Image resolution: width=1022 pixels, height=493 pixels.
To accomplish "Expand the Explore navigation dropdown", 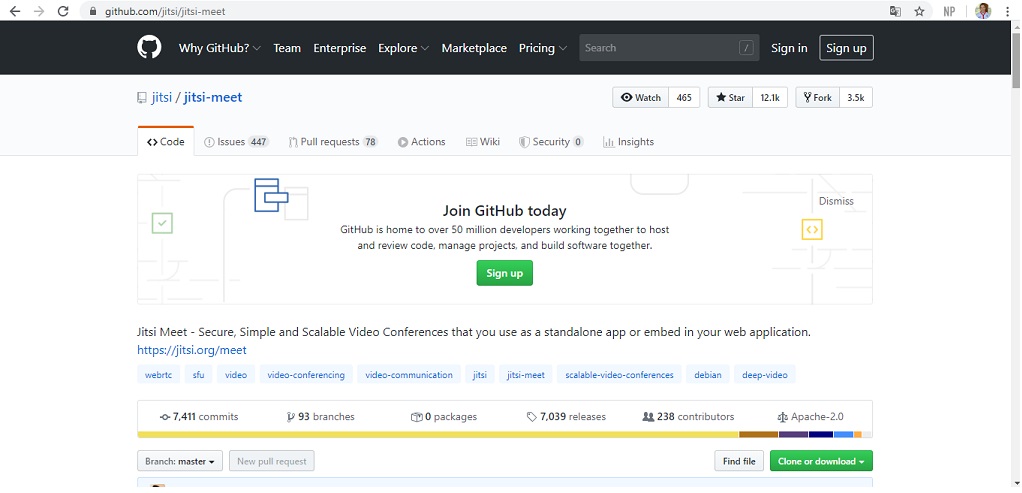I will 403,48.
